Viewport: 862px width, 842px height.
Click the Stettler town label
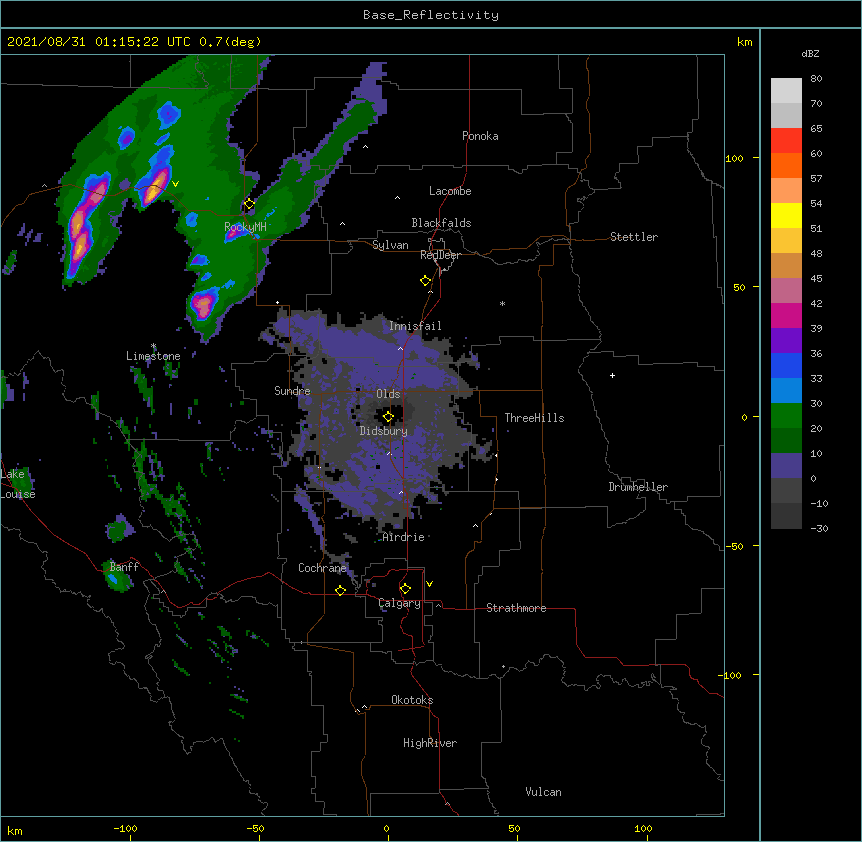click(634, 237)
